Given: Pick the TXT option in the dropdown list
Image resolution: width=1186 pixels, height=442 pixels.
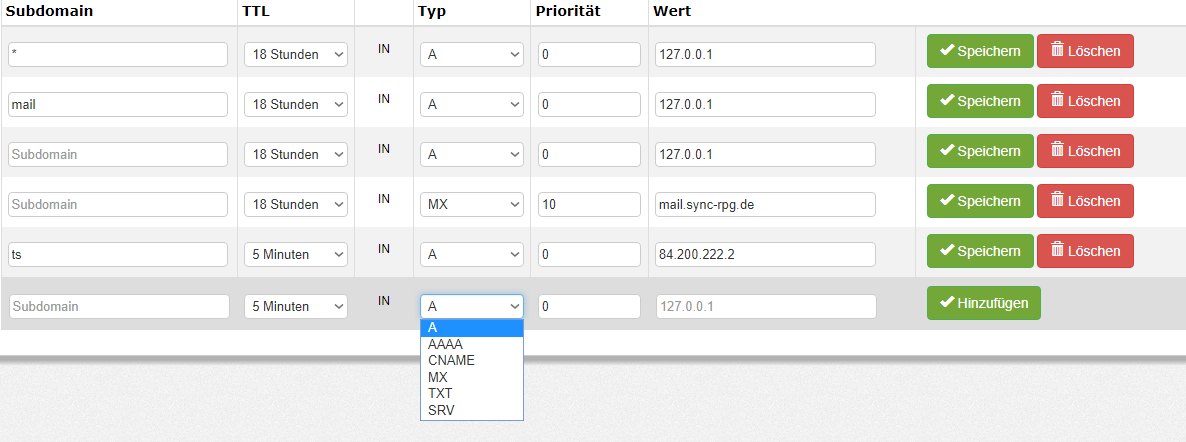Looking at the screenshot, I should coord(439,393).
